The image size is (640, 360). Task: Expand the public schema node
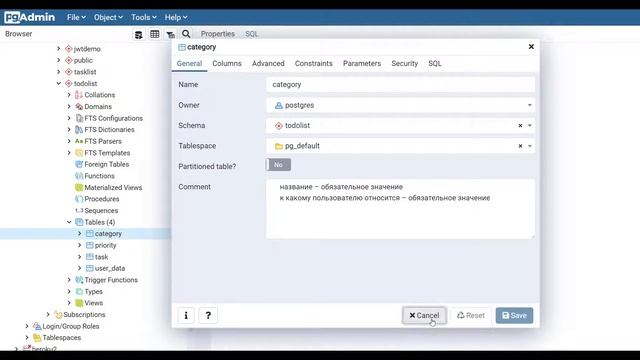coord(59,60)
